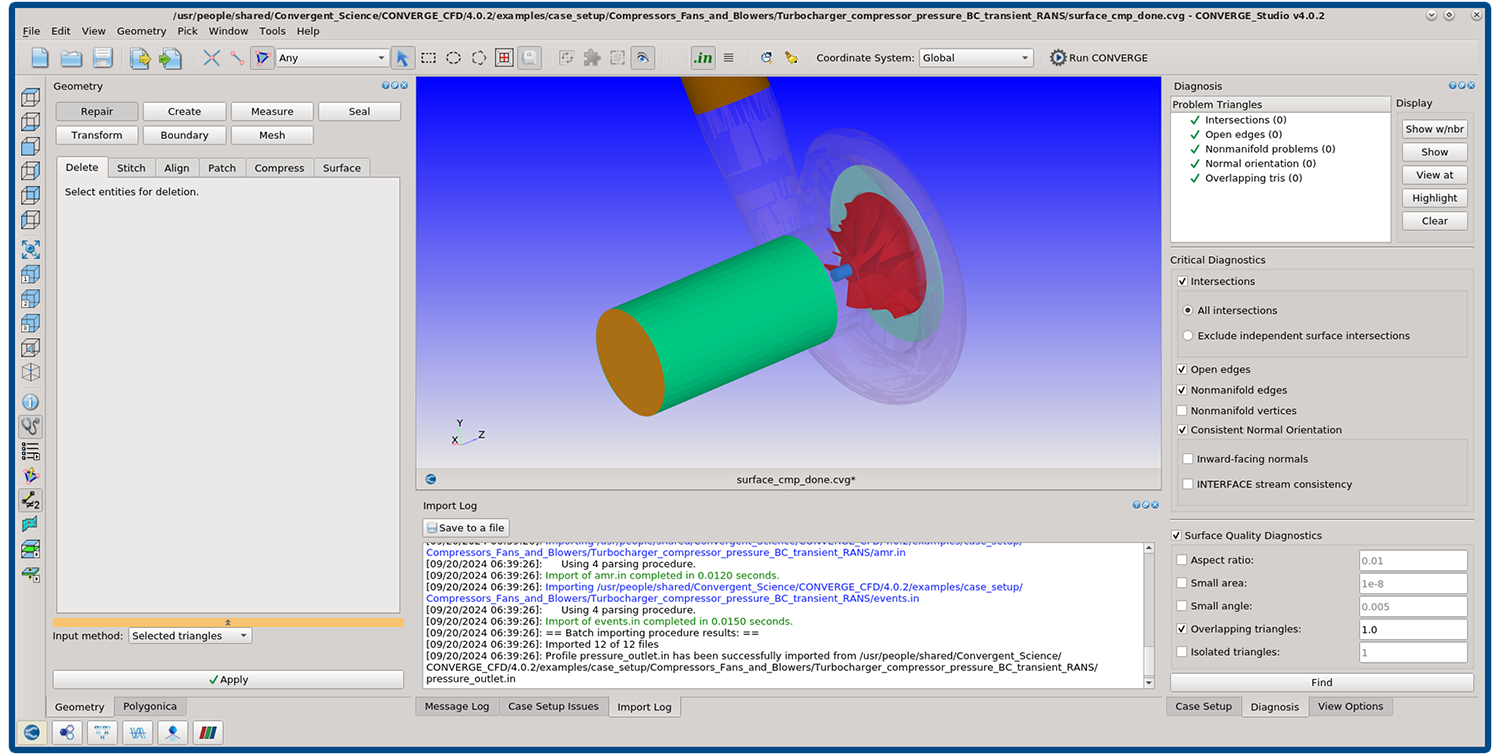Open the Any entity filter dropdown
Viewport: 1500px width, 755px height.
(x=330, y=57)
